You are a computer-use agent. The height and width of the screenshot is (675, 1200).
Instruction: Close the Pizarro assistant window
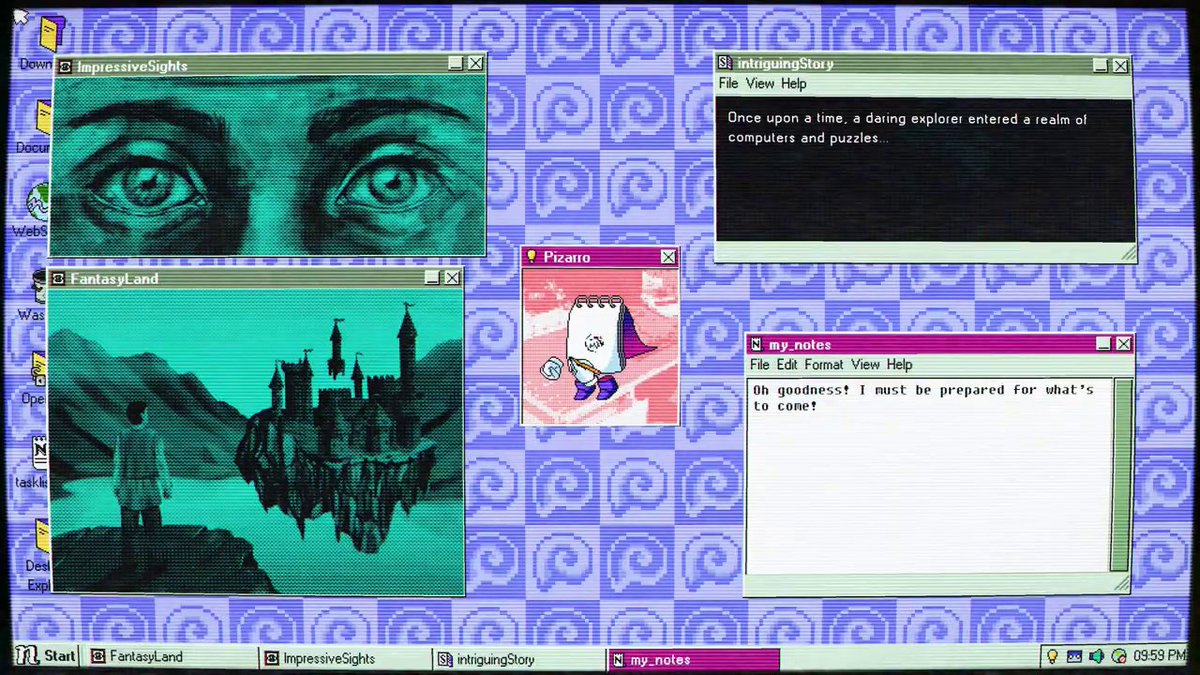[x=668, y=257]
